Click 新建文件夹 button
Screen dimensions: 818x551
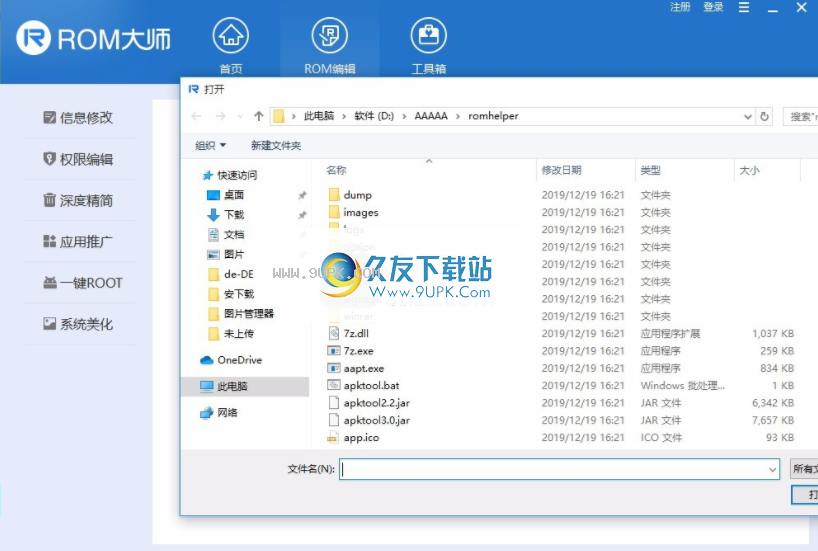(276, 146)
